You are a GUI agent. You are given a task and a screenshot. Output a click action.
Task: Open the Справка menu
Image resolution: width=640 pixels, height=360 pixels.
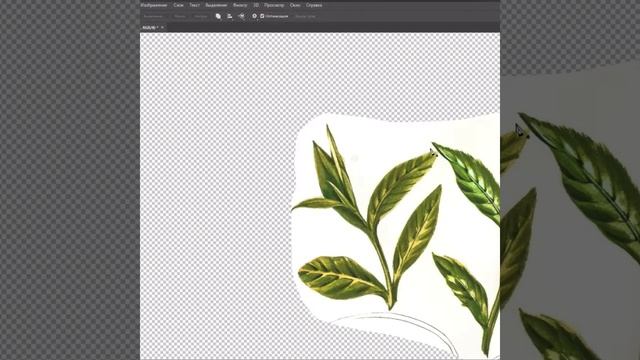click(314, 5)
